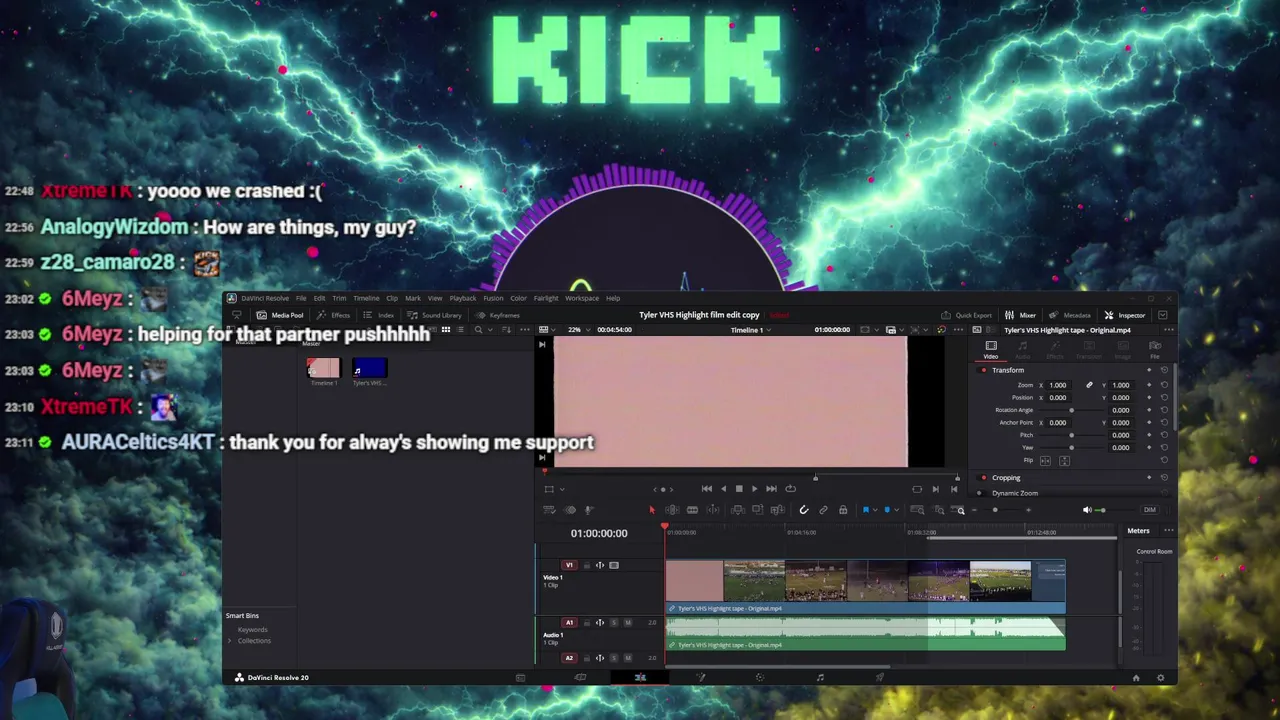
Task: Jump to the first frame
Action: click(x=707, y=489)
